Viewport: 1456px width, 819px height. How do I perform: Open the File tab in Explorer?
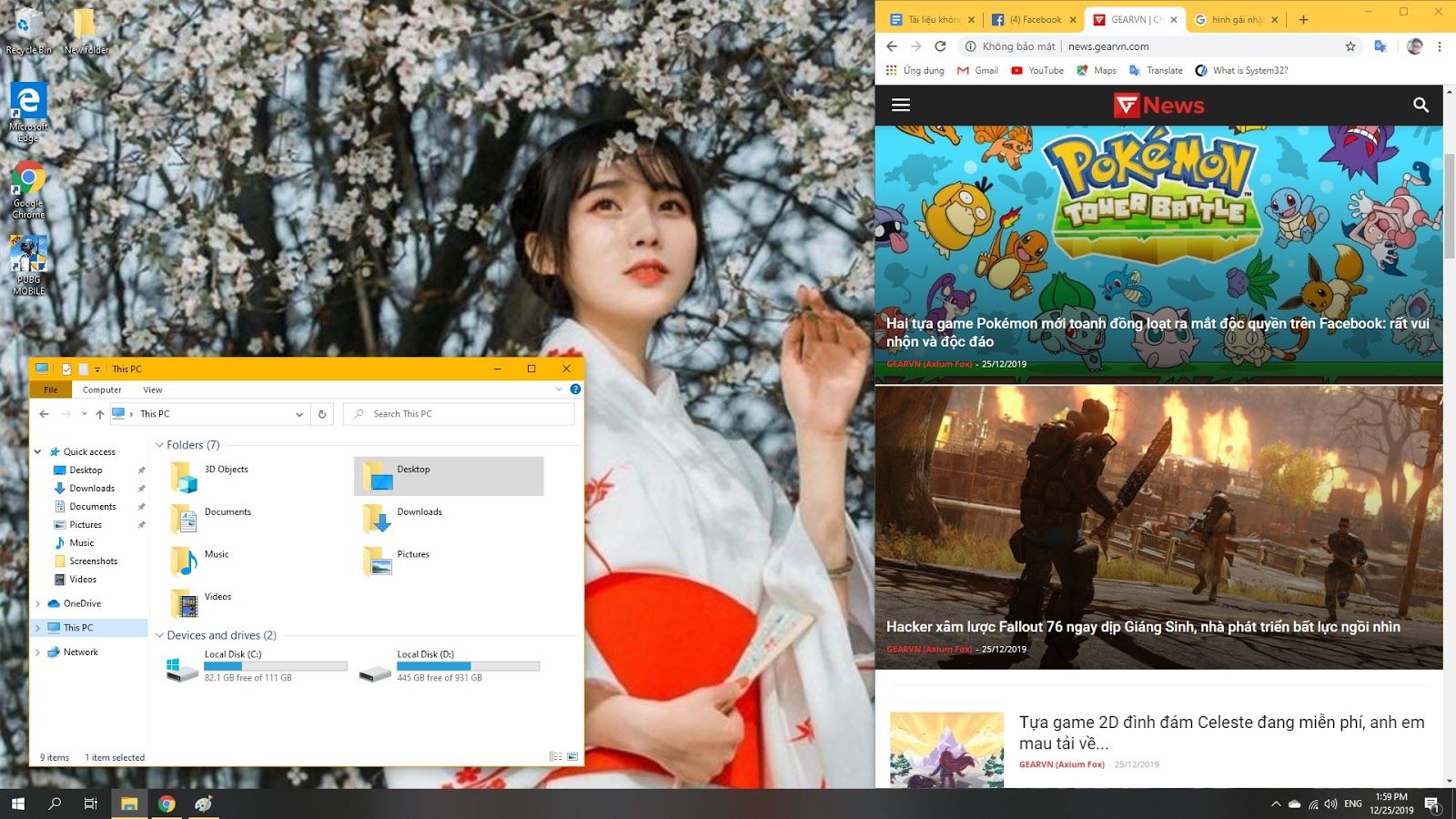[x=51, y=389]
